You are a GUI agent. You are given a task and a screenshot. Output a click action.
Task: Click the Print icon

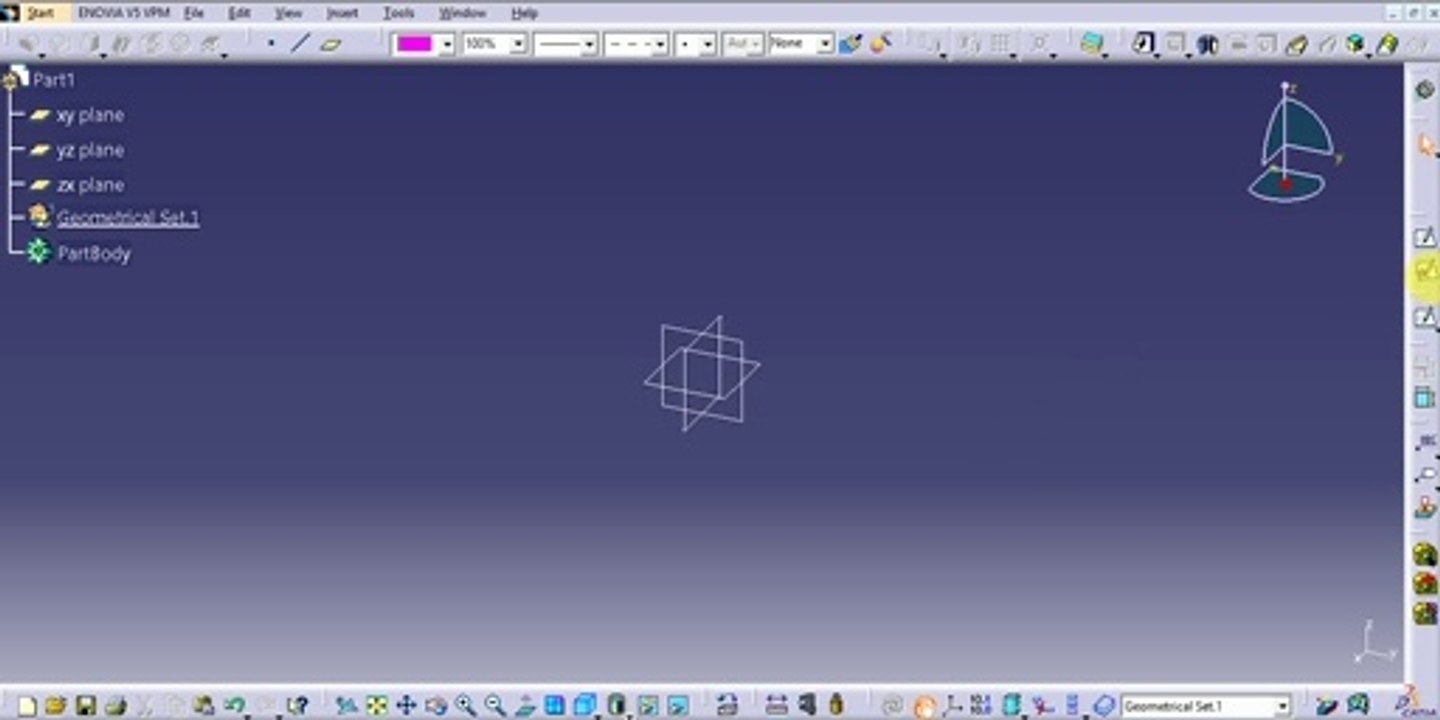click(116, 705)
